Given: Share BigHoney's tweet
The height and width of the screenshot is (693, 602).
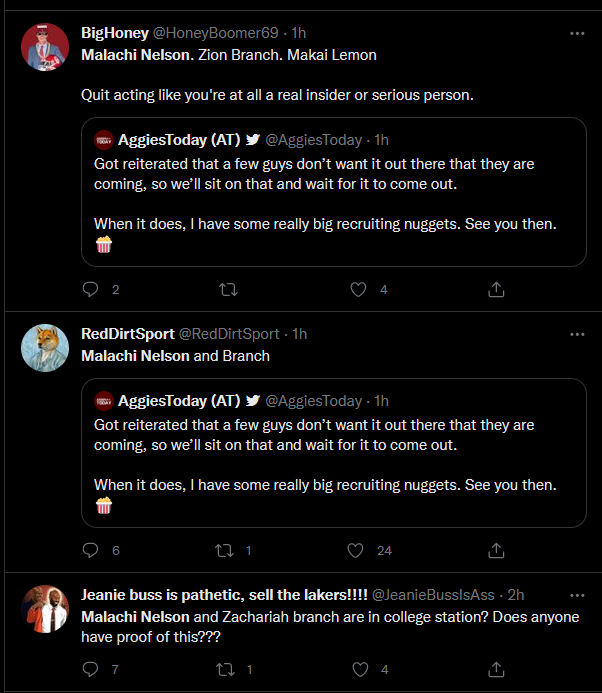Looking at the screenshot, I should click(x=495, y=290).
